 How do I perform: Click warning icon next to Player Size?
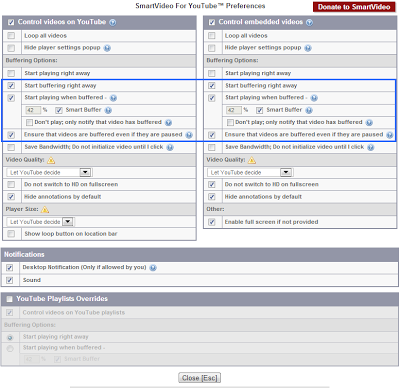[45, 210]
